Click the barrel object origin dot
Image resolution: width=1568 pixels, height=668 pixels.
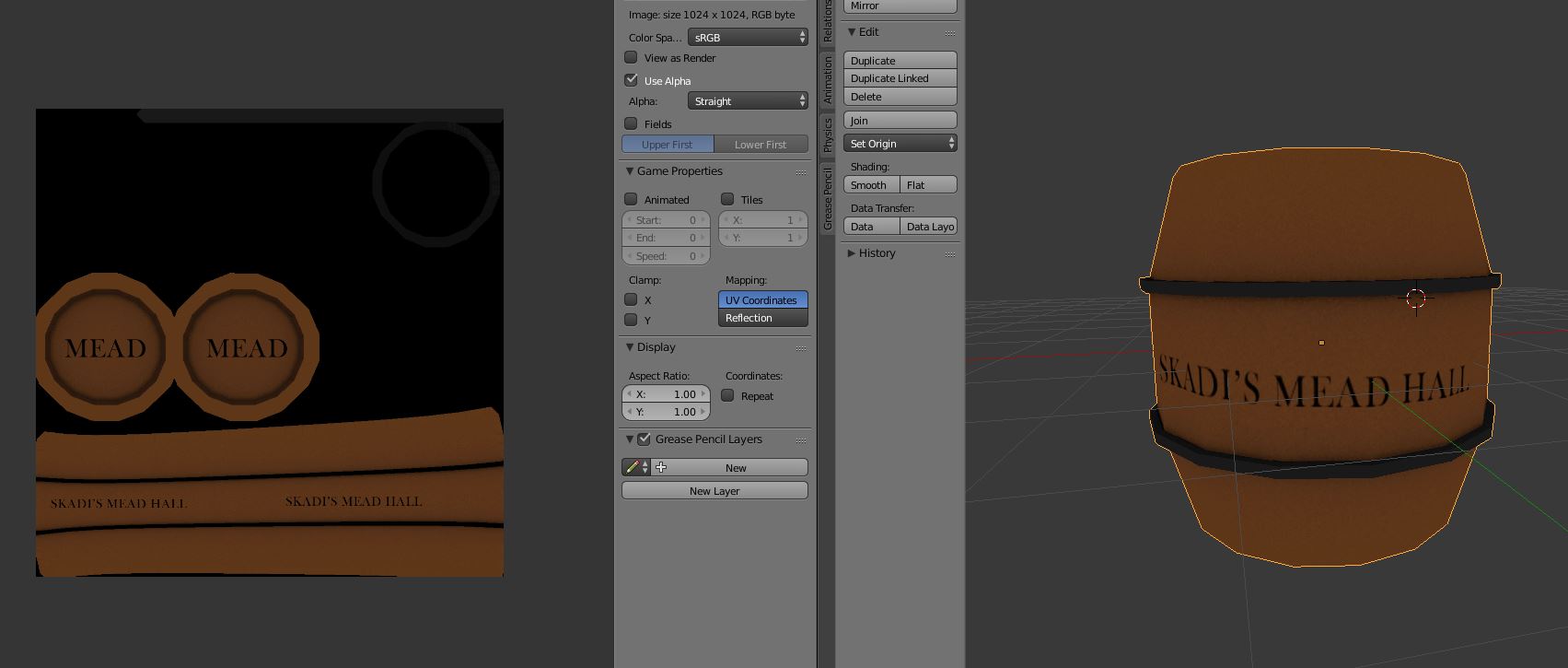point(1321,343)
